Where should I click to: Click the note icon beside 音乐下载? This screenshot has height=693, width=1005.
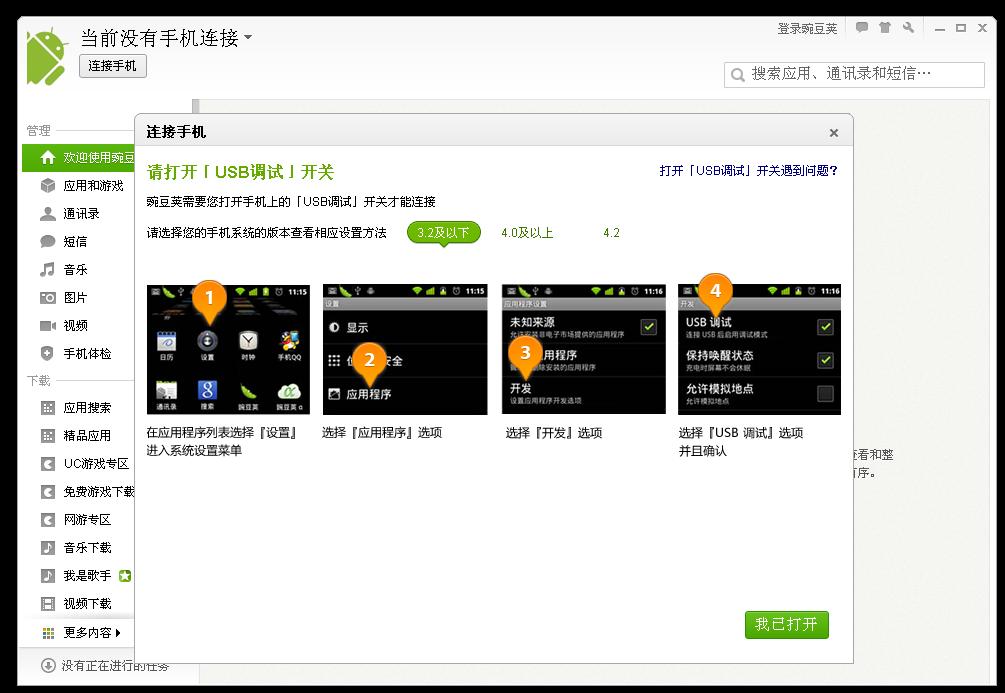tap(48, 547)
